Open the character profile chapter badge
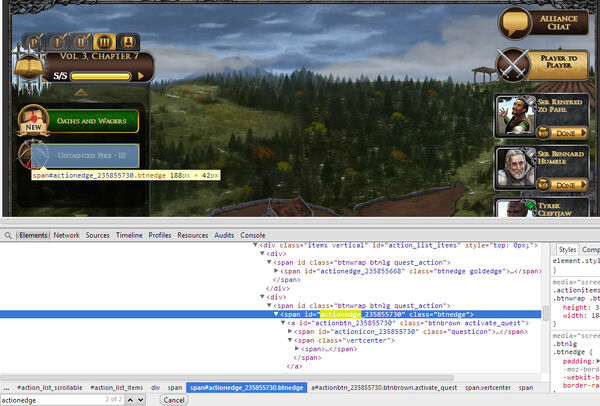This screenshot has width=600, height=406. click(128, 42)
